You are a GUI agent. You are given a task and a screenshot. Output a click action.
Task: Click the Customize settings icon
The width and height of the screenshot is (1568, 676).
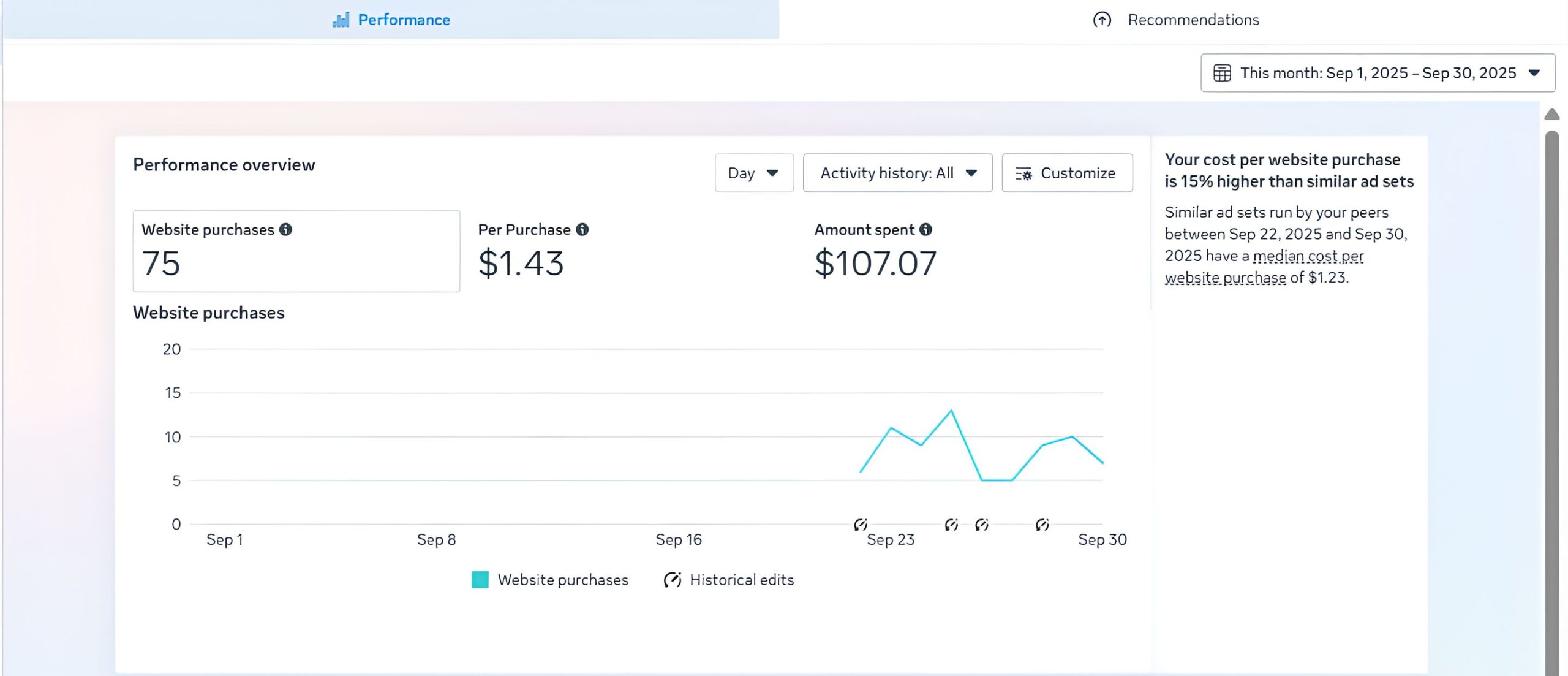pyautogui.click(x=1023, y=174)
